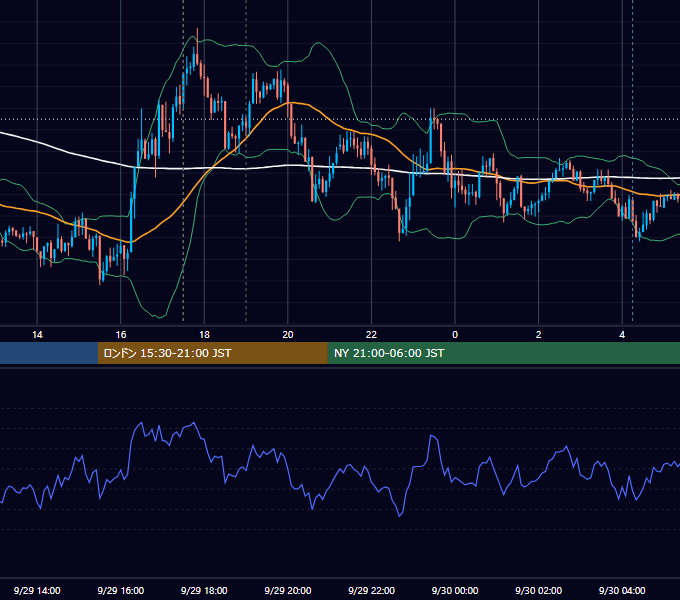This screenshot has height=600, width=680.
Task: Click the 9/30 00:00 date label
Action: (455, 590)
